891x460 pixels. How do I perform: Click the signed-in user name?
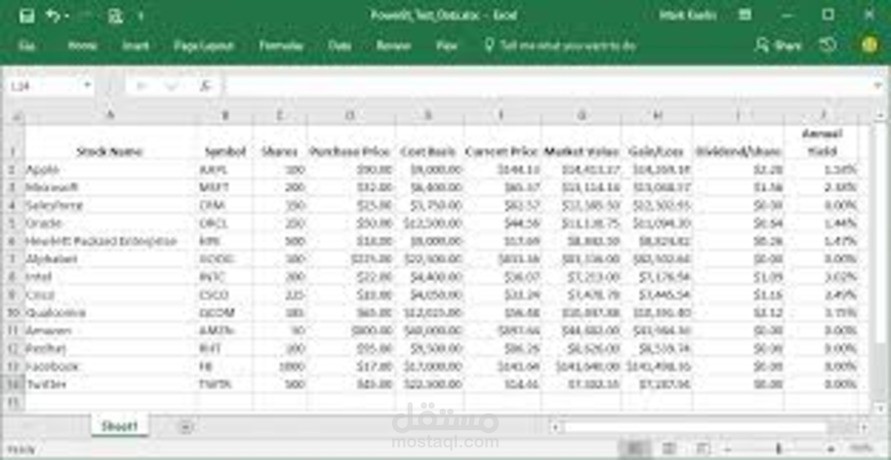point(688,15)
